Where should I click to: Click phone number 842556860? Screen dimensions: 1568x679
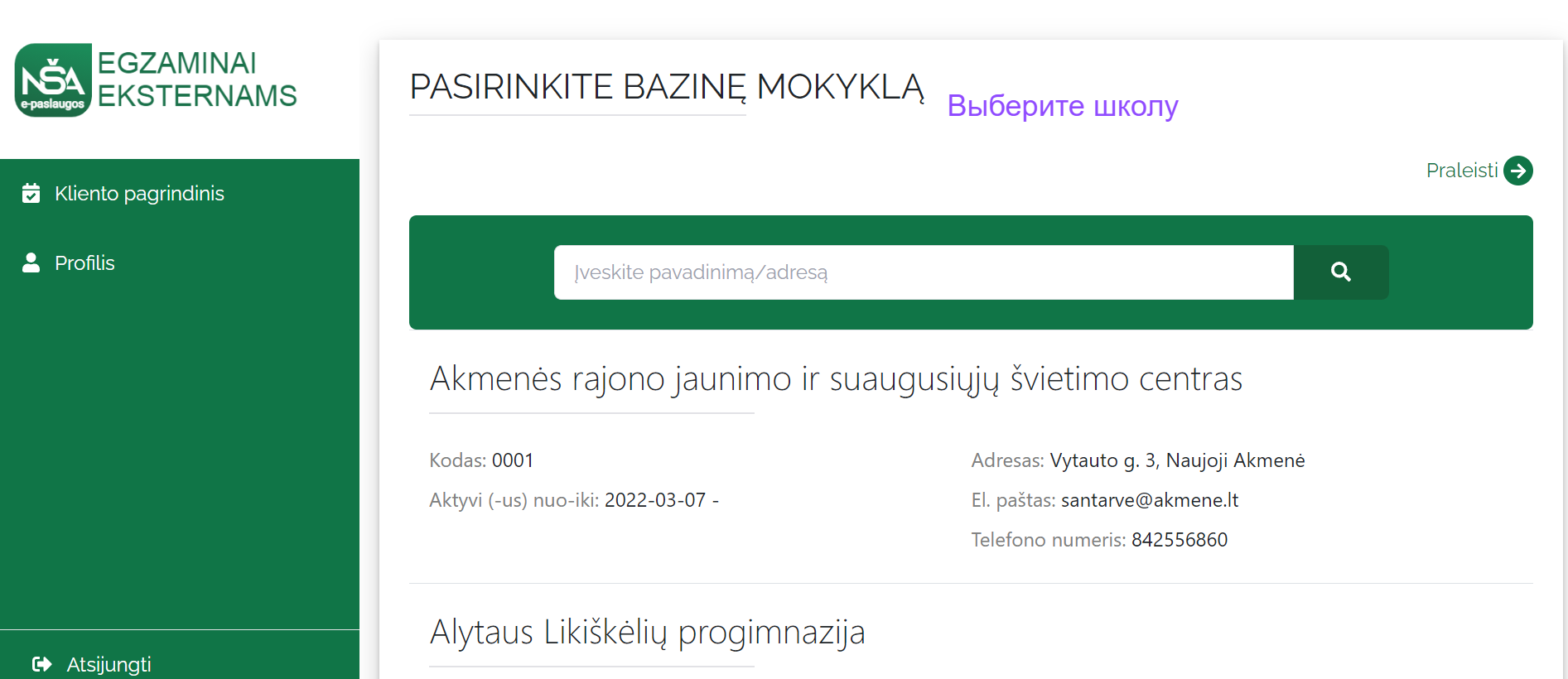[1180, 540]
